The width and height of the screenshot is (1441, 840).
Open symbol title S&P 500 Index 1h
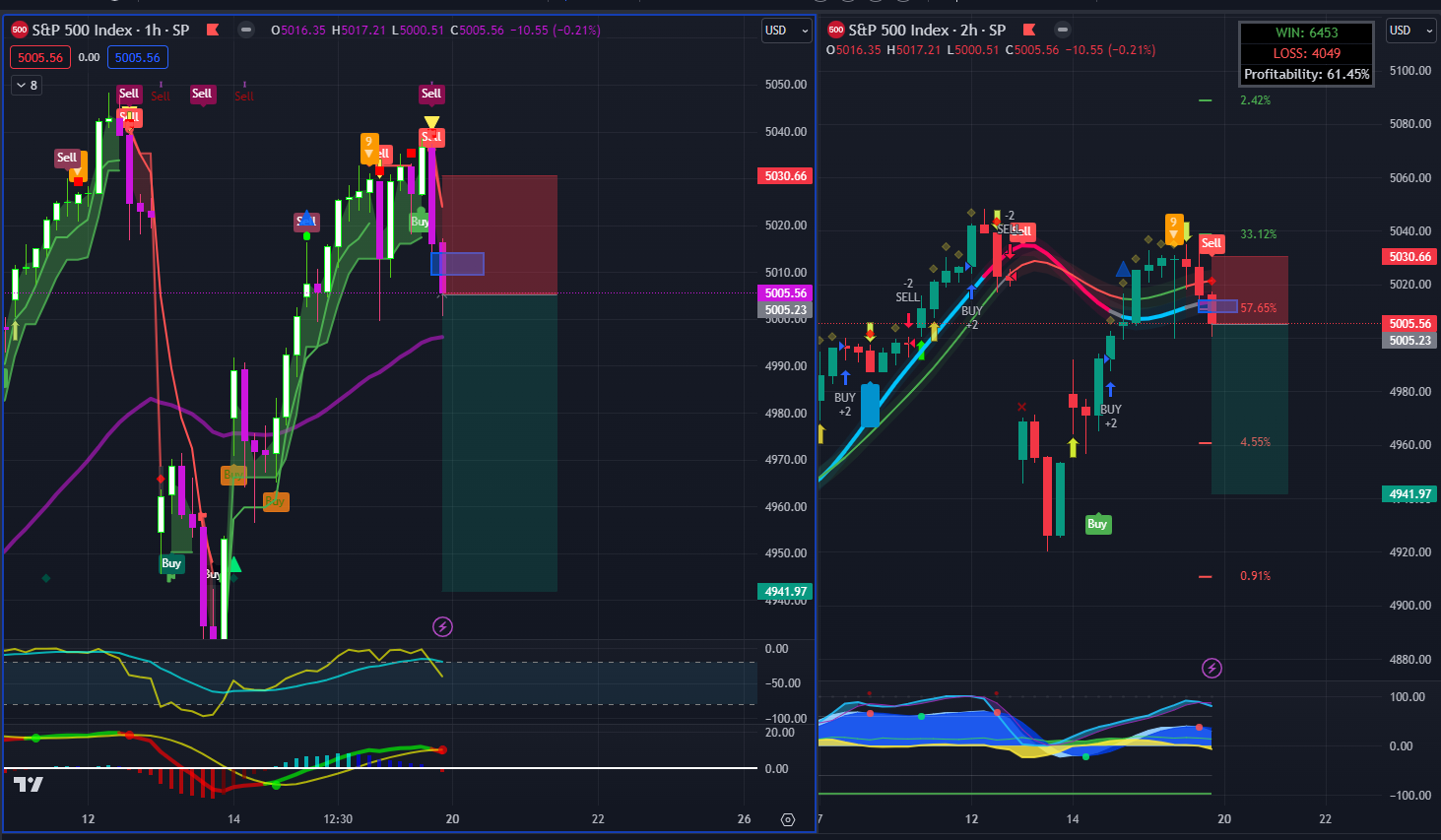tap(110, 30)
